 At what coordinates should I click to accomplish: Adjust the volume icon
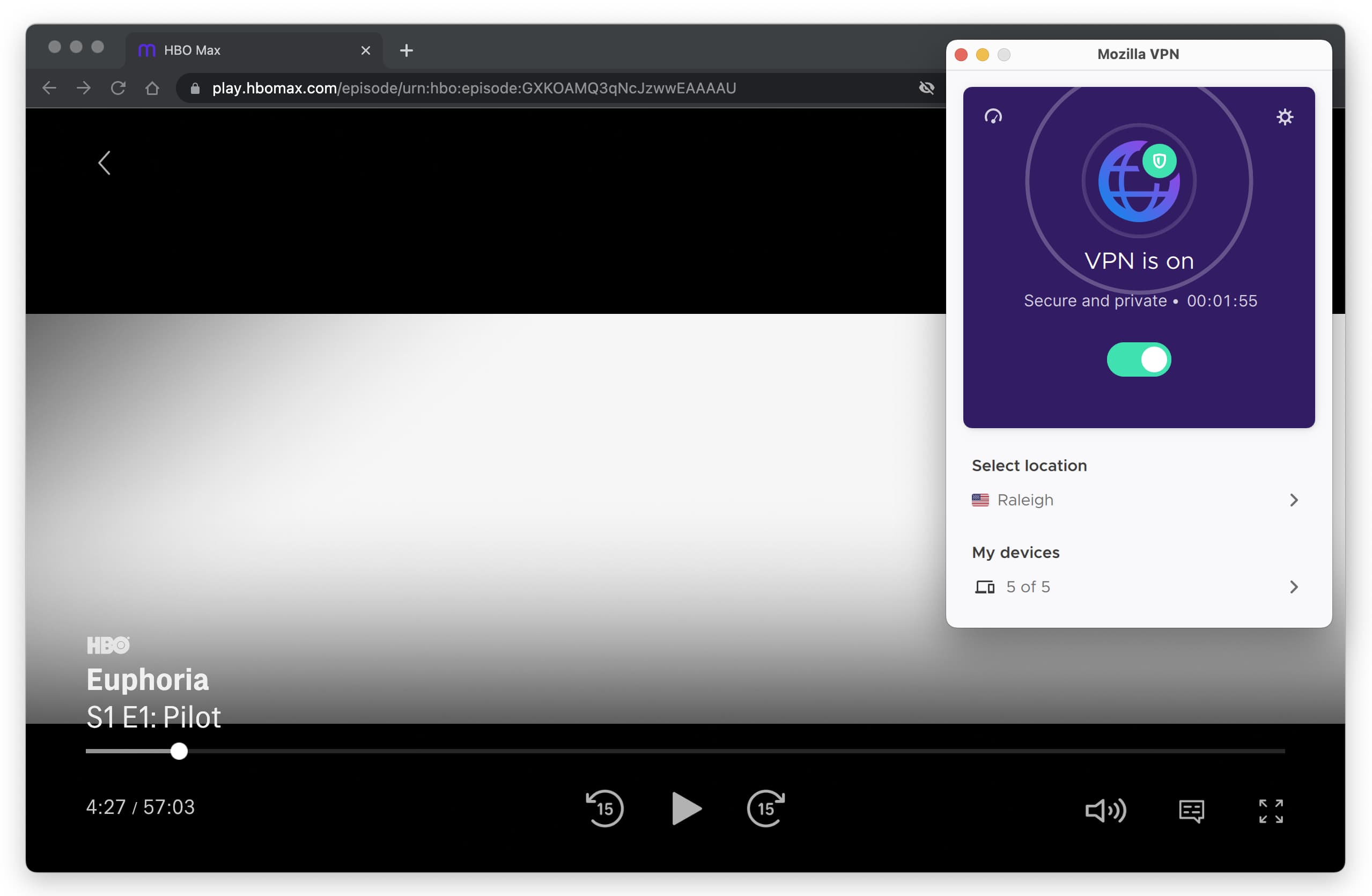[1105, 811]
